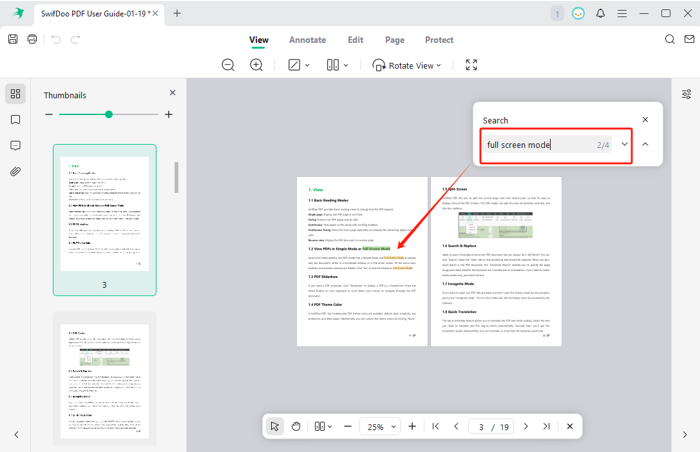Open the Thumbnails sidebar panel icon

(16, 94)
